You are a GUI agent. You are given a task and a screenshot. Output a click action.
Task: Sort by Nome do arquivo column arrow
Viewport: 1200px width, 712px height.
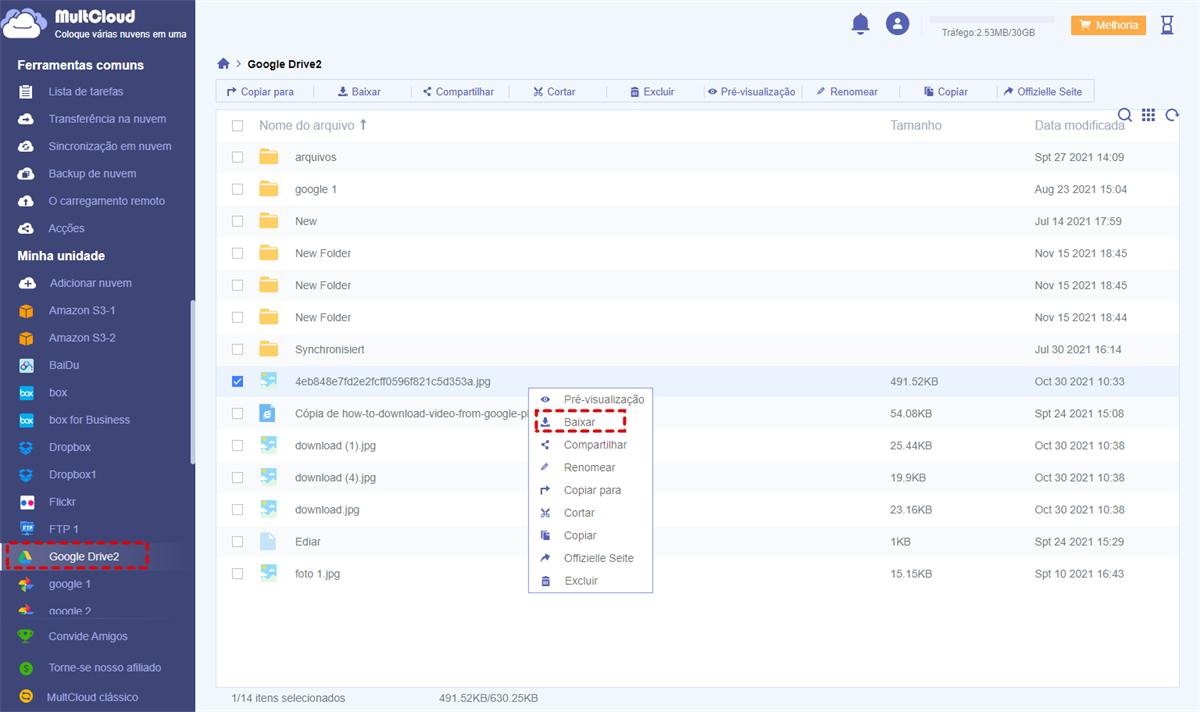(x=363, y=125)
